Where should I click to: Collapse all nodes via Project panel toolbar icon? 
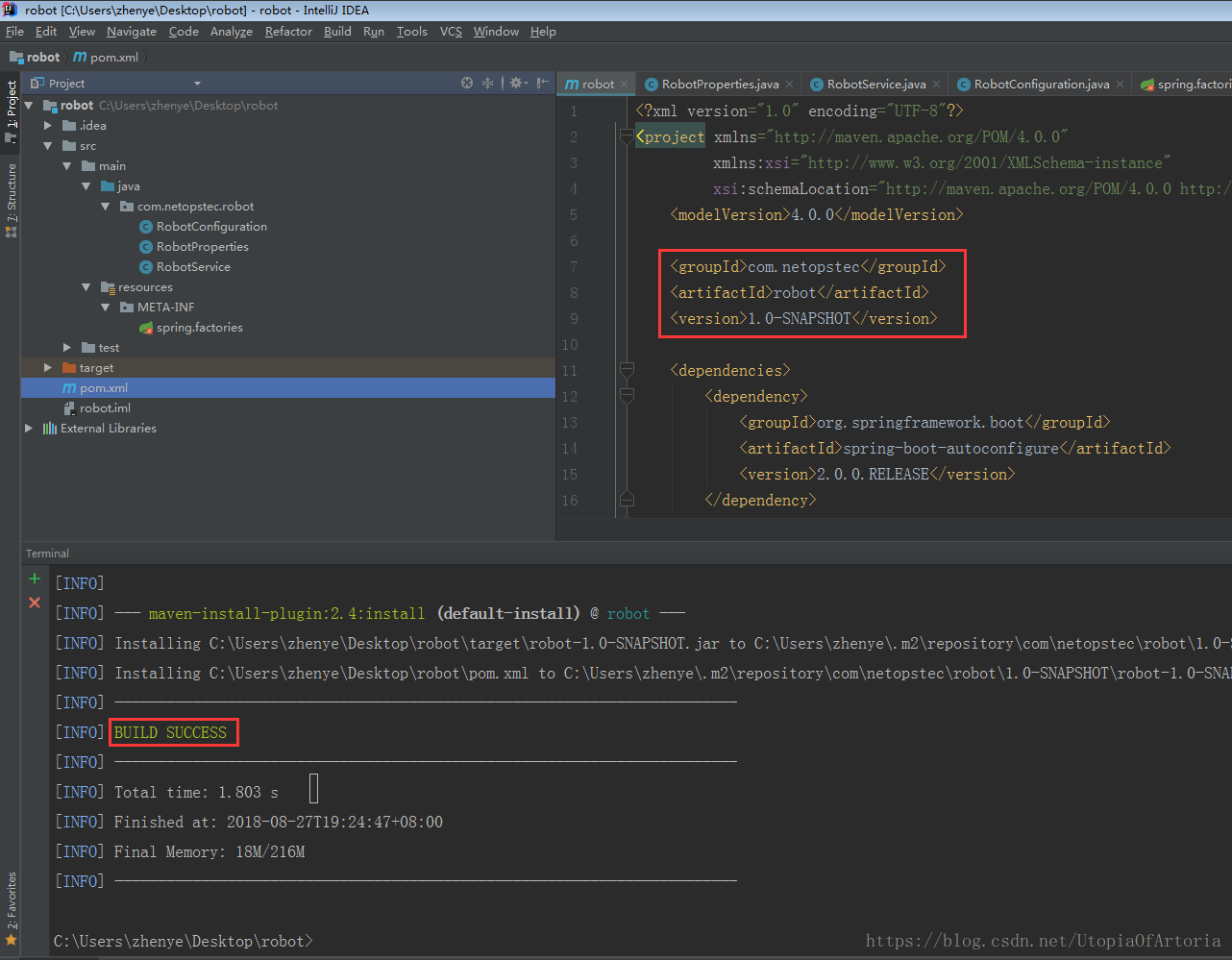click(x=487, y=83)
